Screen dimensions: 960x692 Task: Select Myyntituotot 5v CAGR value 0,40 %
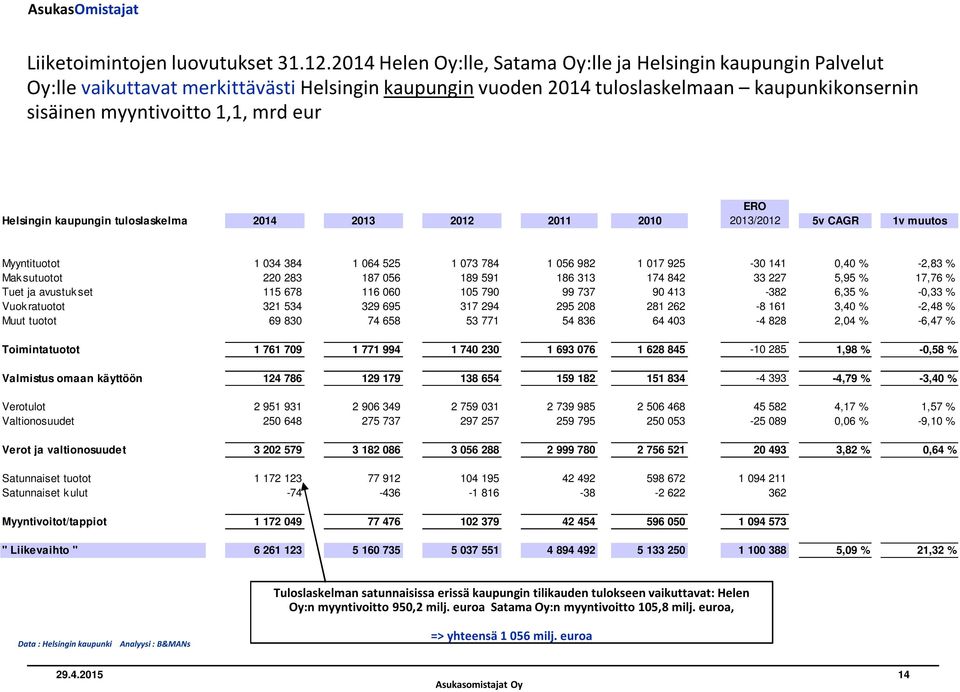(851, 263)
